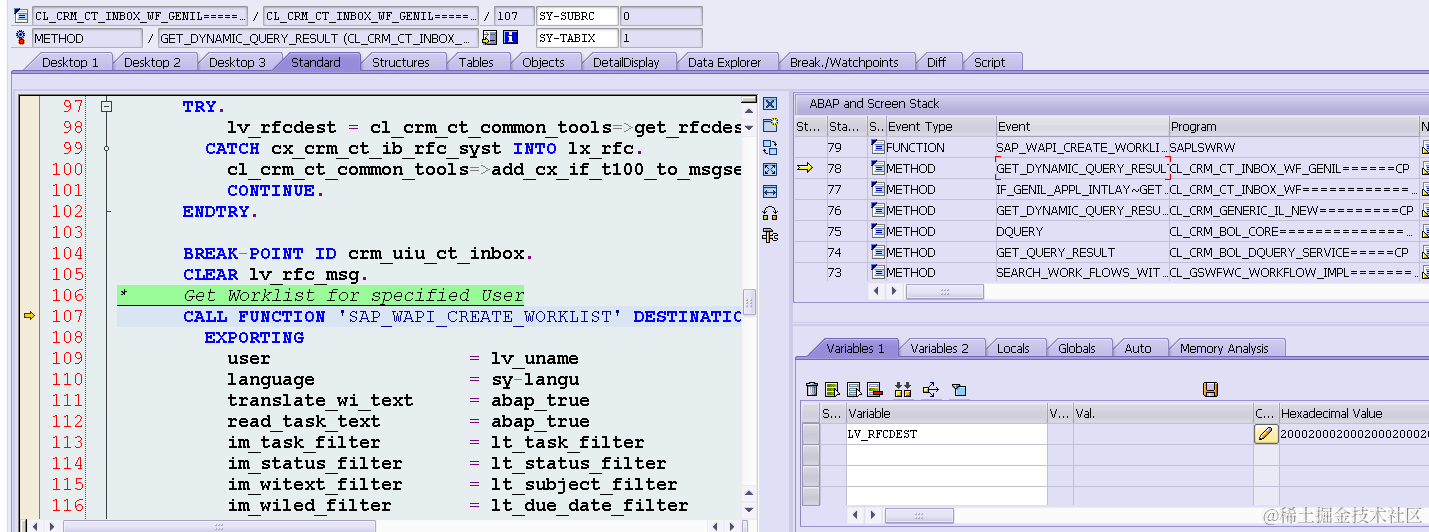Click stack event SAP_WAPI_CREATE_WORKLI

(x=1081, y=147)
